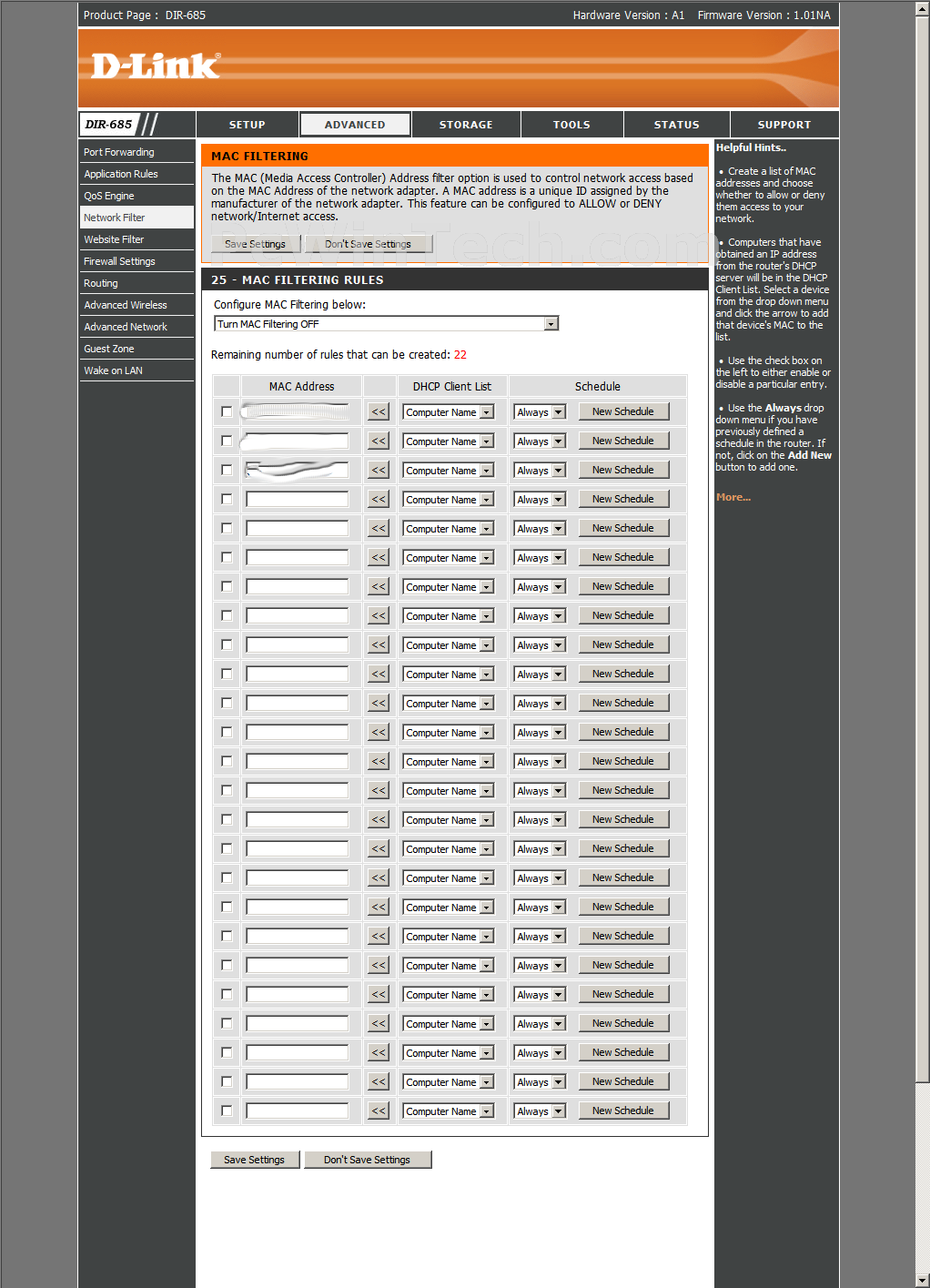Go to the TOOLS tab

571,125
